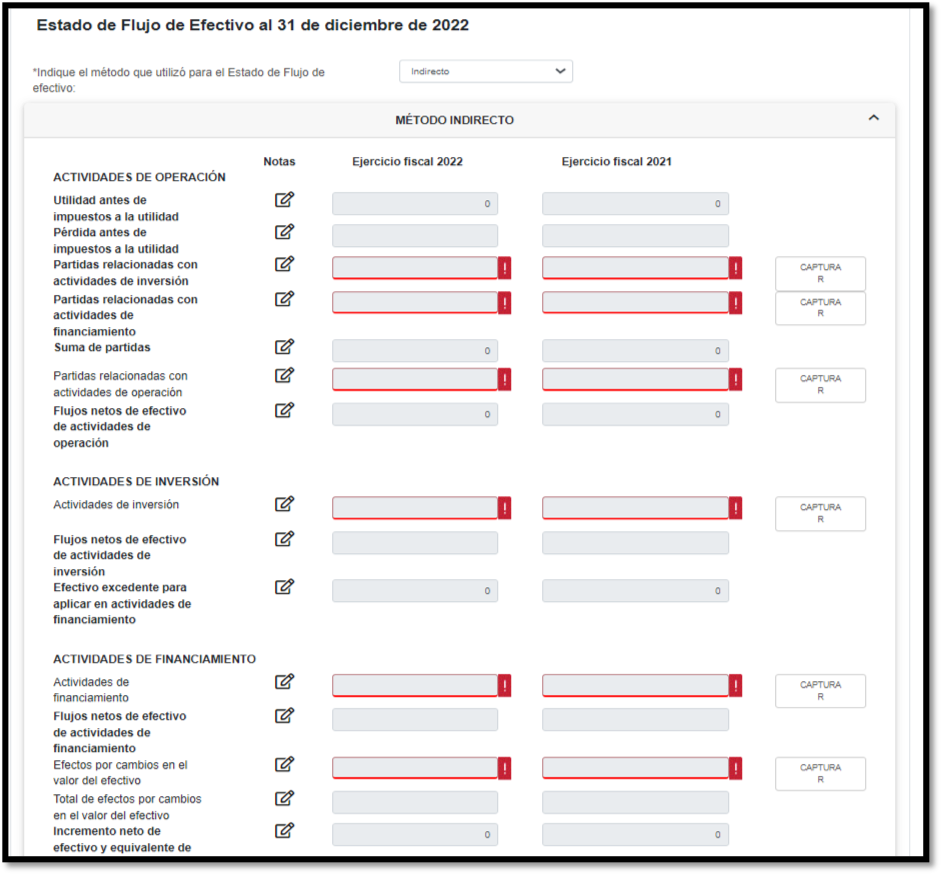Select 2022 field for Actividades de financiamiento

click(415, 686)
